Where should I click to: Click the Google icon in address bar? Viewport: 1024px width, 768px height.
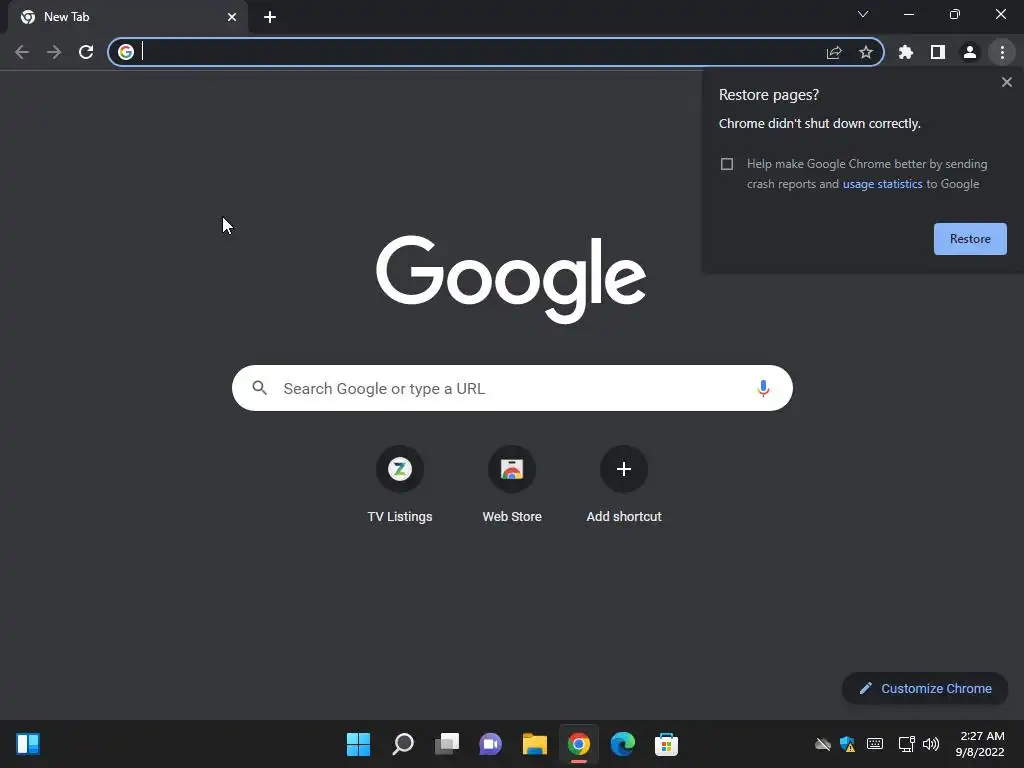126,52
